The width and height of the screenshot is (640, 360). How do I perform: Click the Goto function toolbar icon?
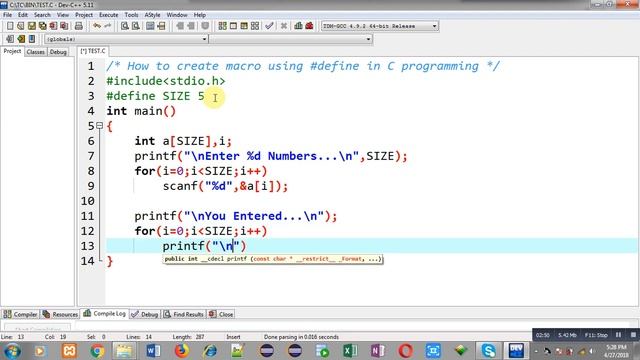coord(150,26)
